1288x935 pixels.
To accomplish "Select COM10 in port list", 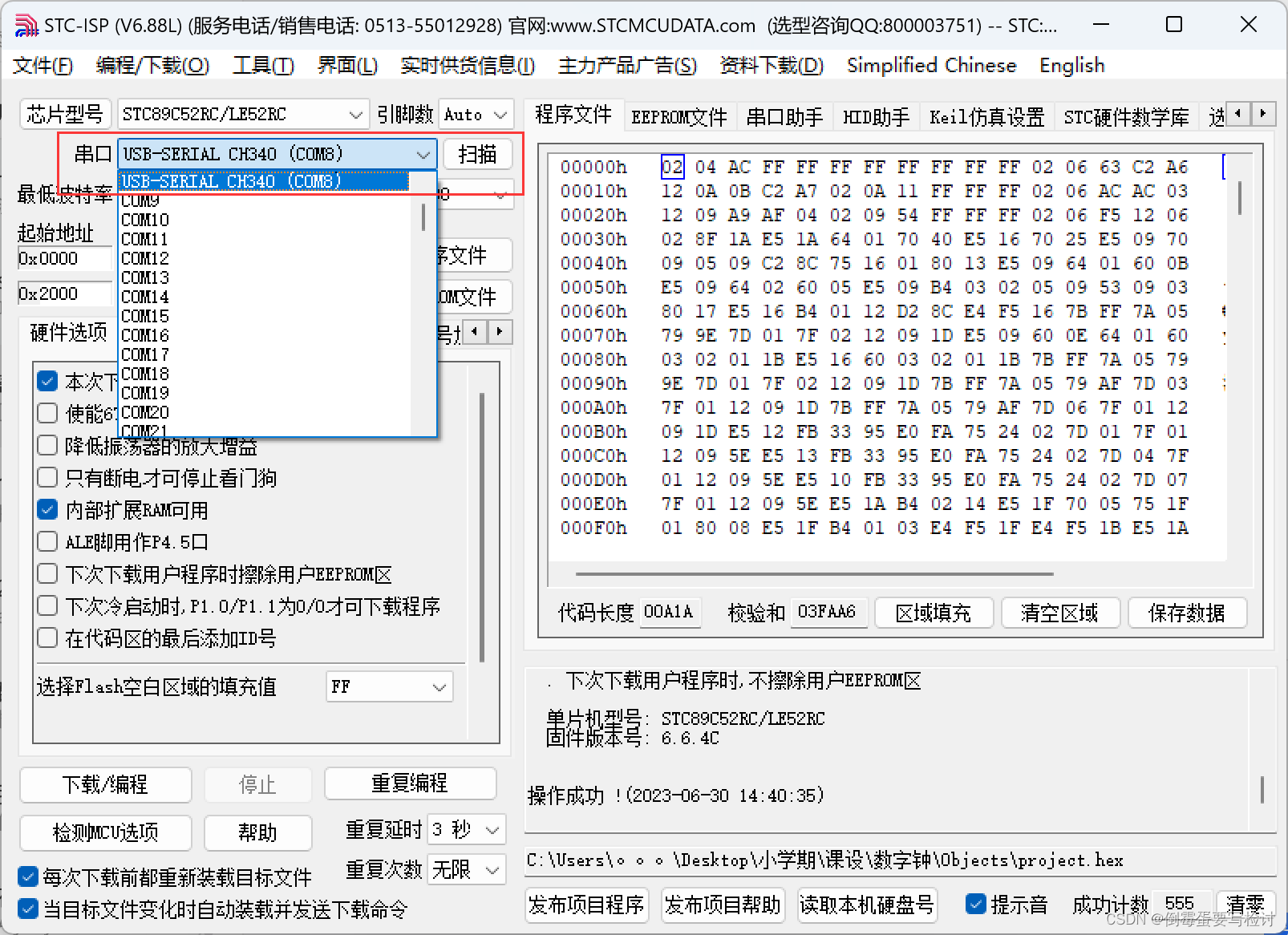I will 145,220.
